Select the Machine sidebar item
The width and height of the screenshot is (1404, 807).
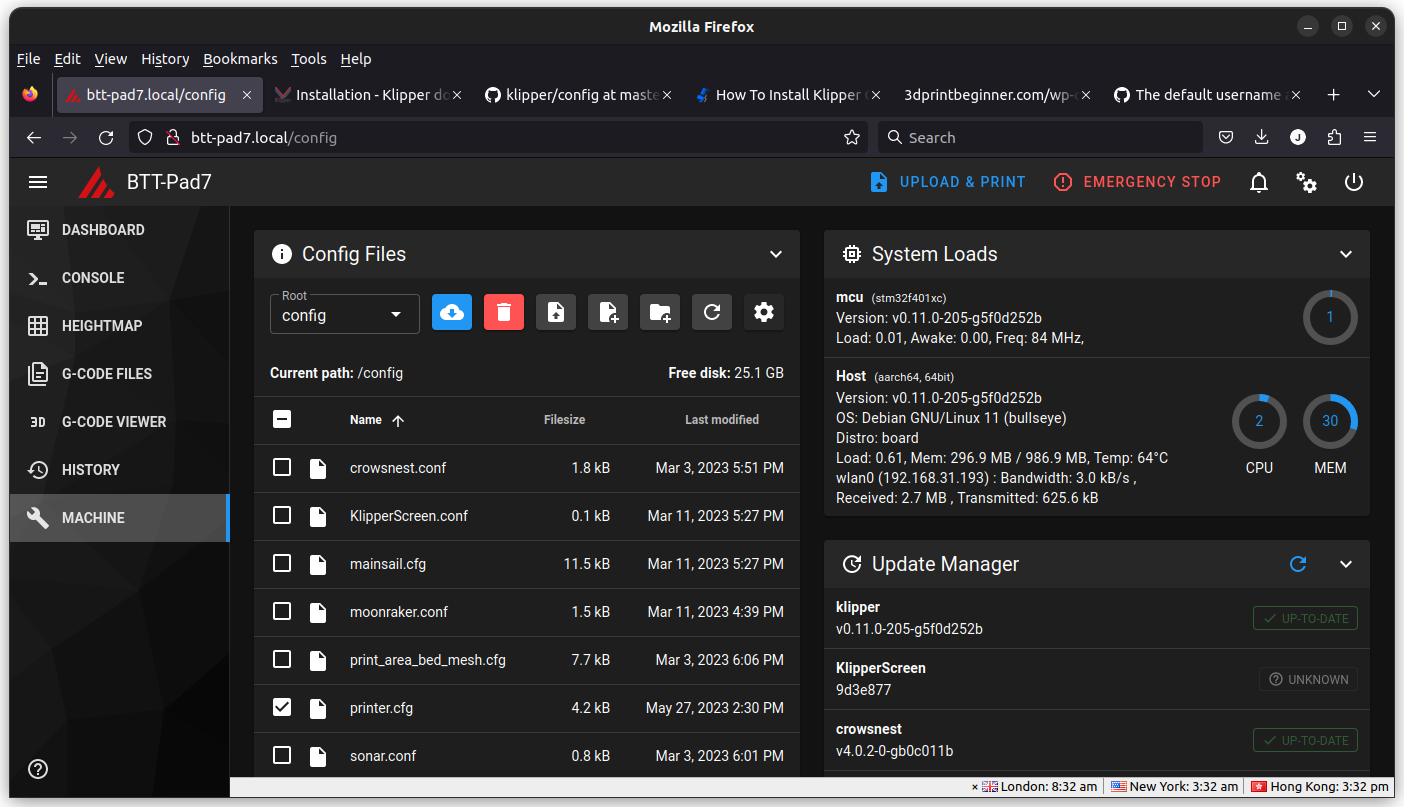click(x=120, y=518)
